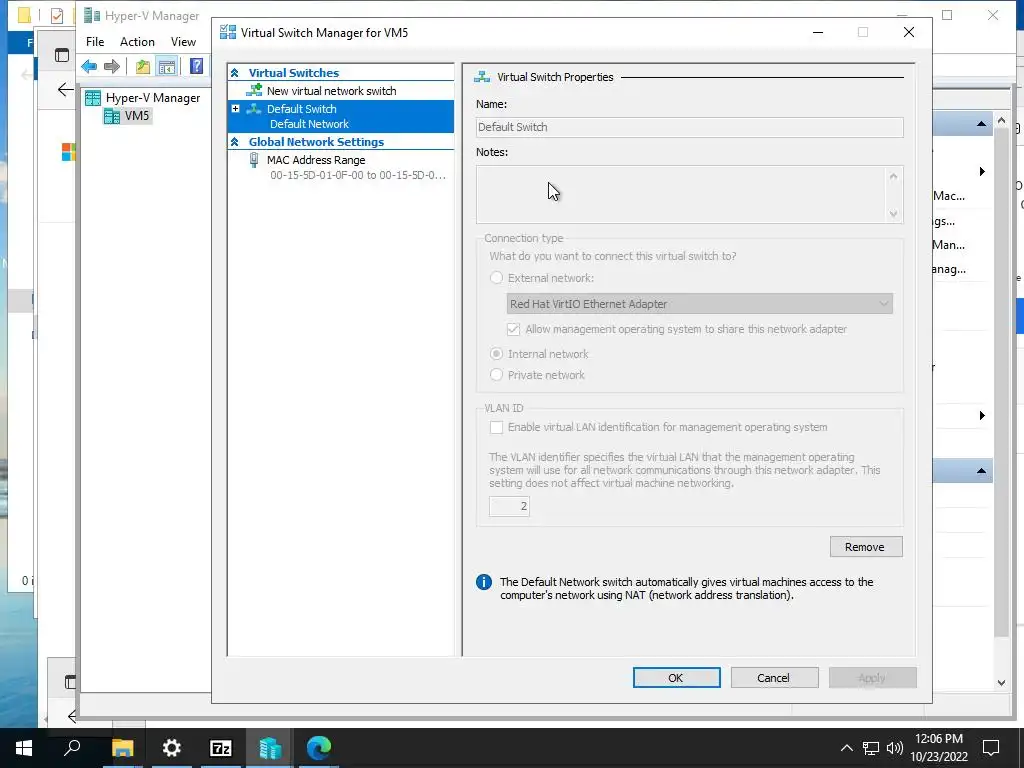Click inside the Notes text area
Image resolution: width=1024 pixels, height=768 pixels.
(682, 195)
